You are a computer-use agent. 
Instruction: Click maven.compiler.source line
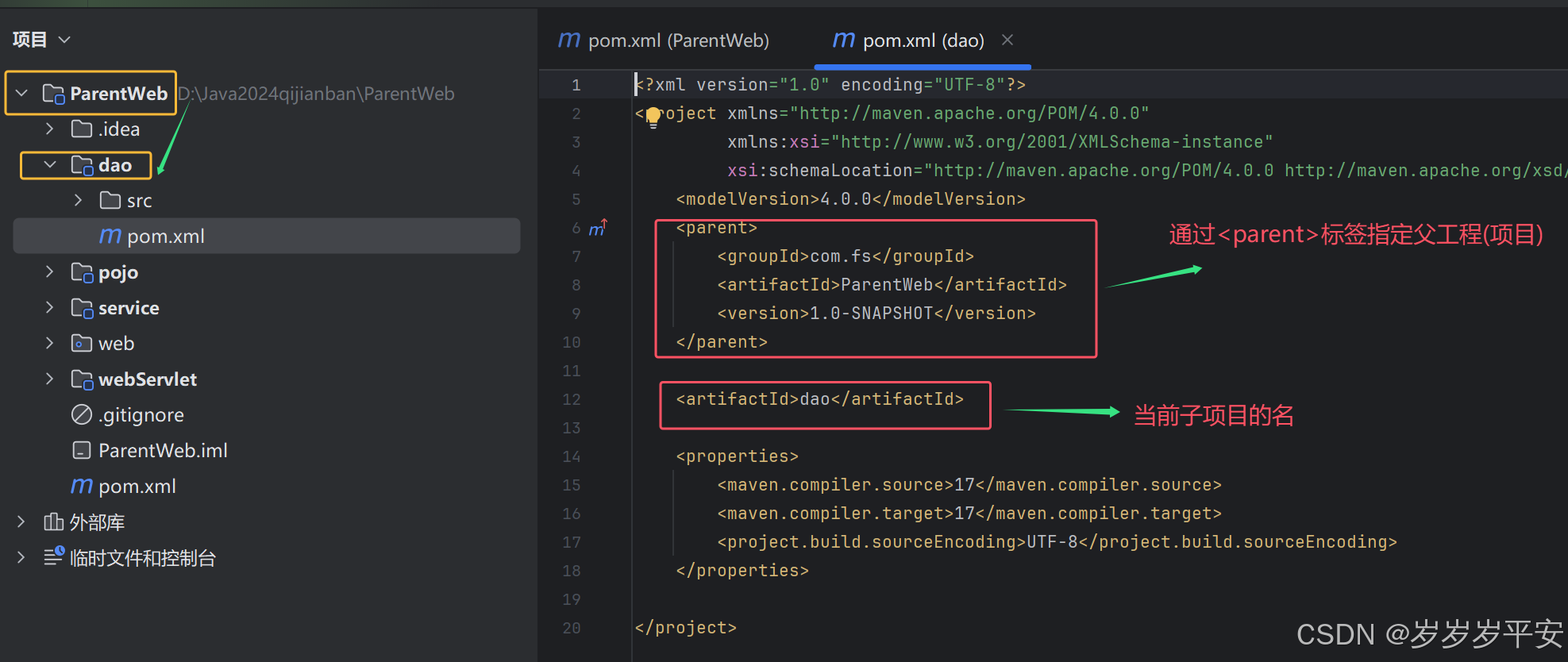969,485
